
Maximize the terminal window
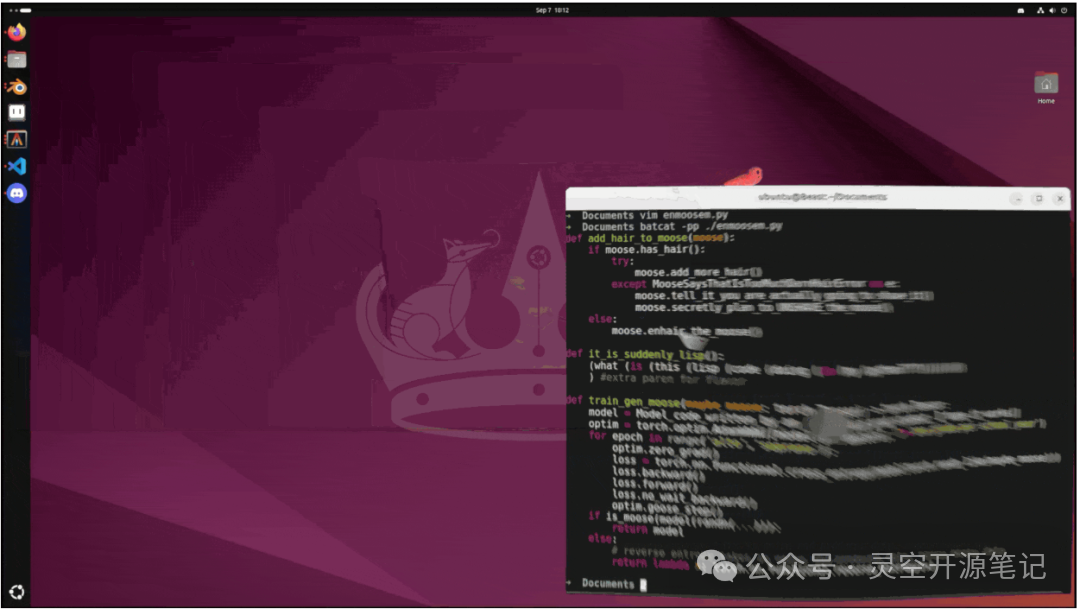[1039, 199]
